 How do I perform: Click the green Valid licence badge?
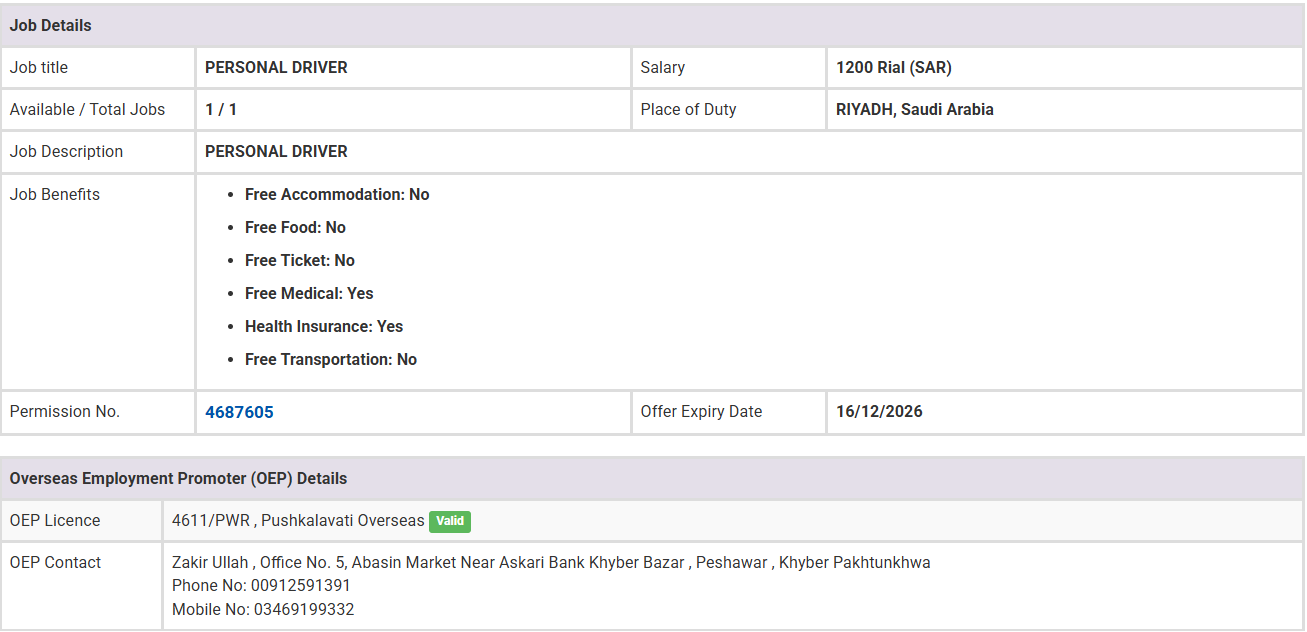coord(450,521)
